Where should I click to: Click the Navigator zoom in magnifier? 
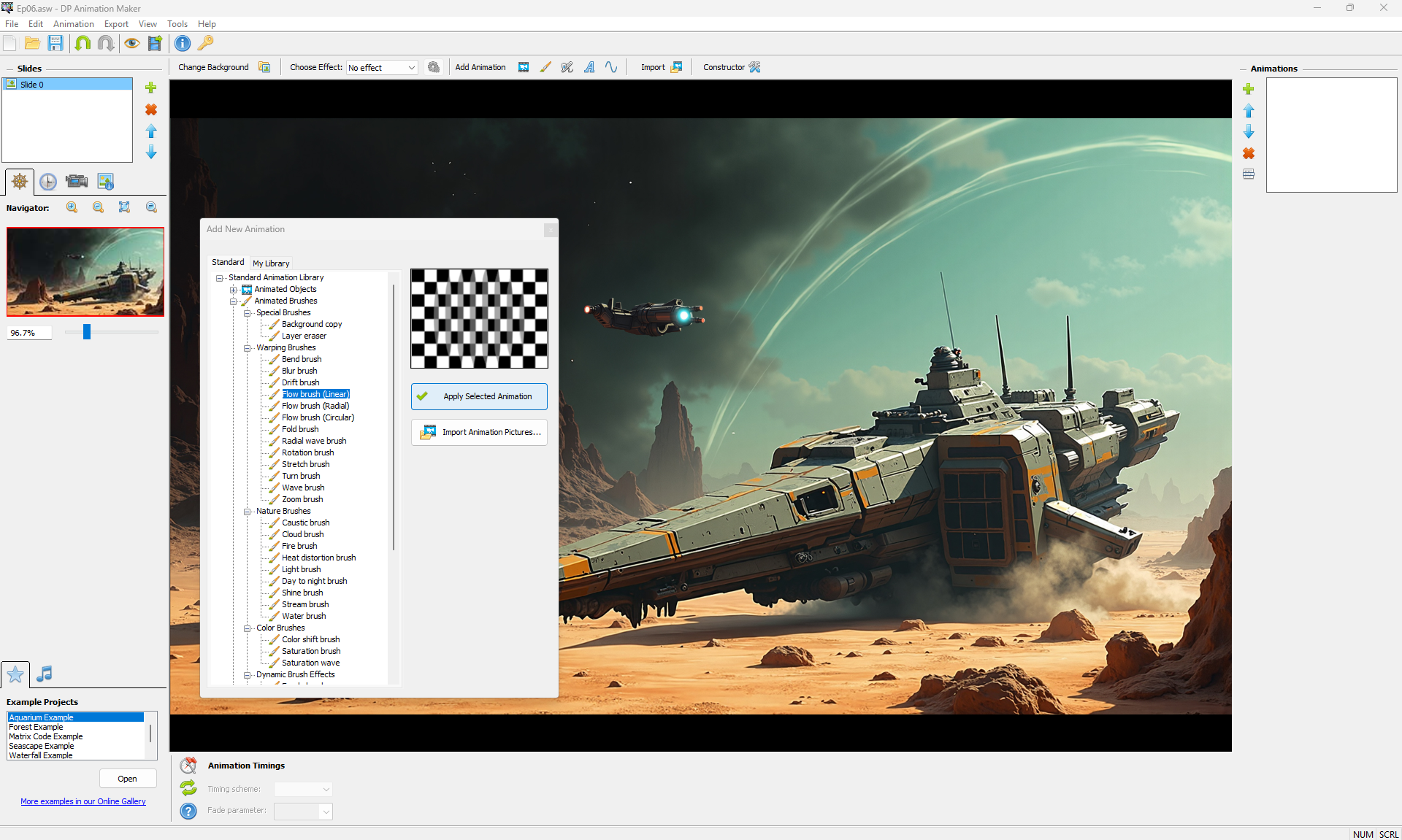(72, 207)
